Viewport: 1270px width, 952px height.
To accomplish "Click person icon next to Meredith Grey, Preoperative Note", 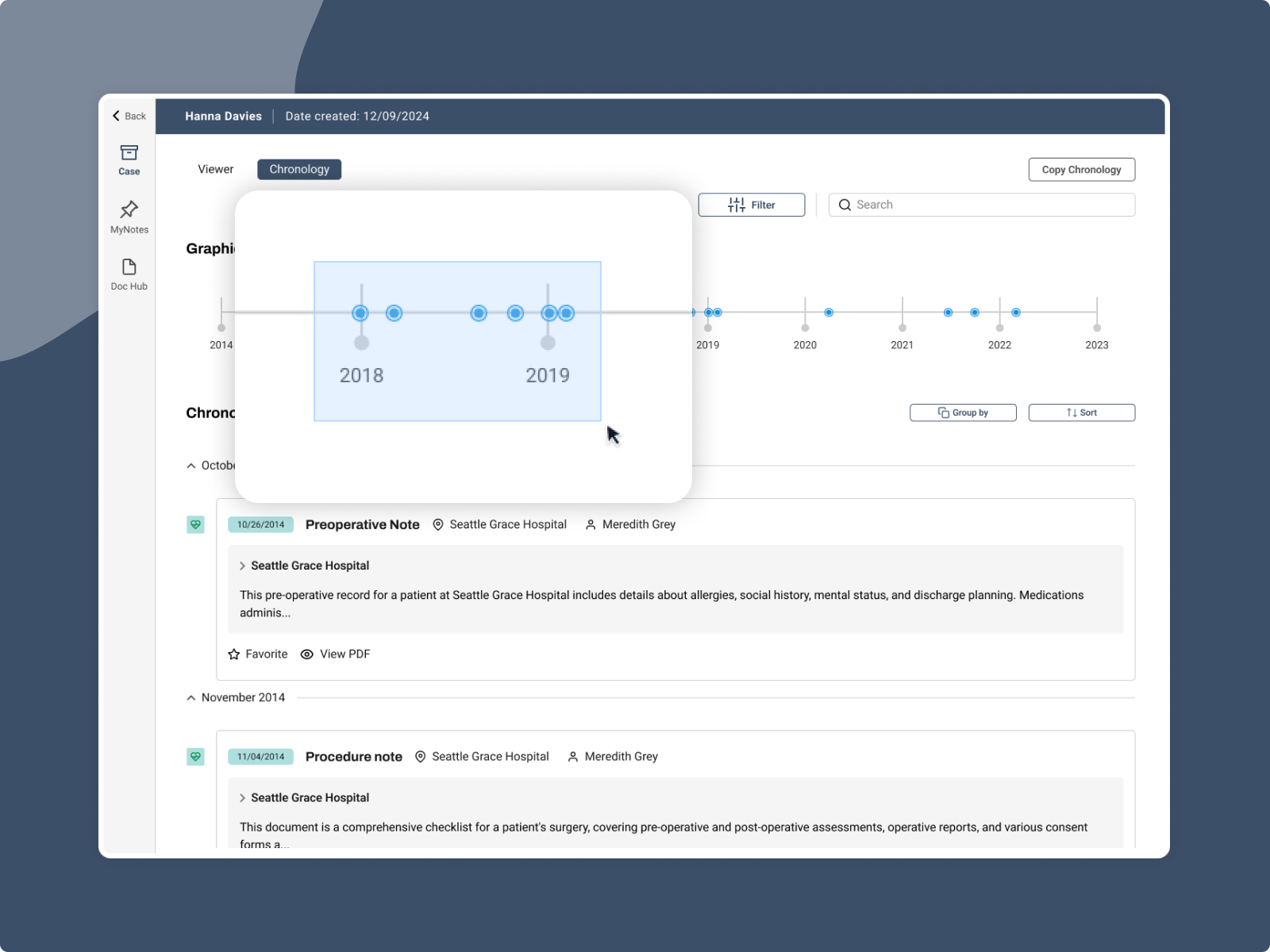I will coord(591,524).
